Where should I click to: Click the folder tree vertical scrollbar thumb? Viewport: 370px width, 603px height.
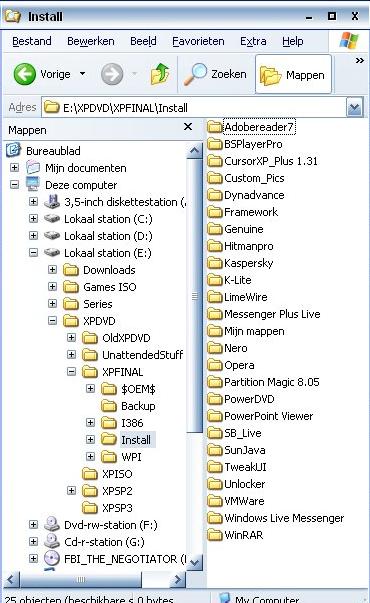pos(195,296)
